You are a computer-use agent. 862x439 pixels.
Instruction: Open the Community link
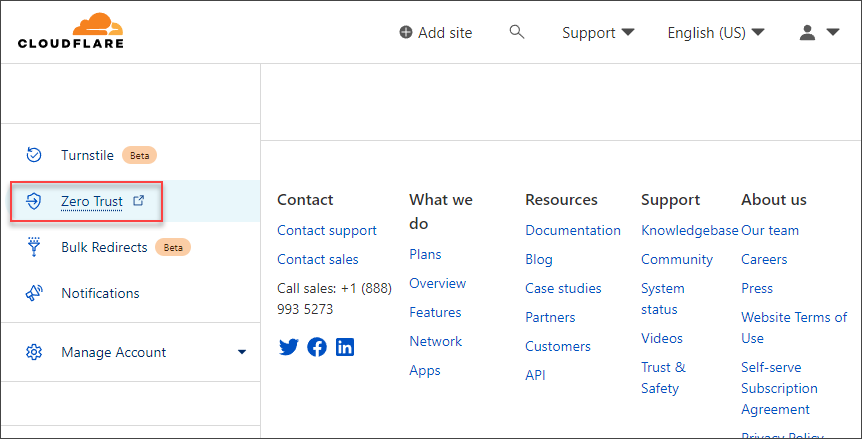[677, 259]
